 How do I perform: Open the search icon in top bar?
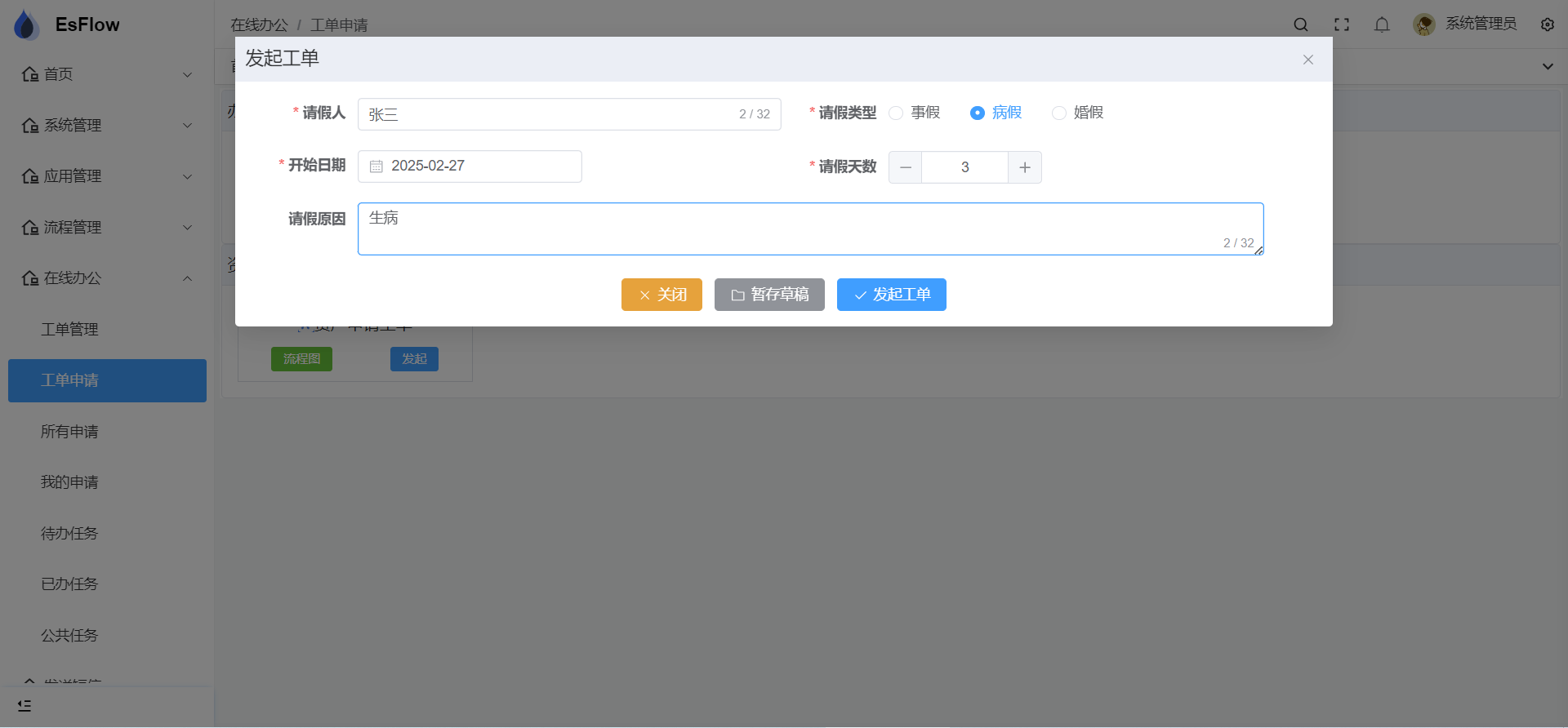click(1301, 24)
